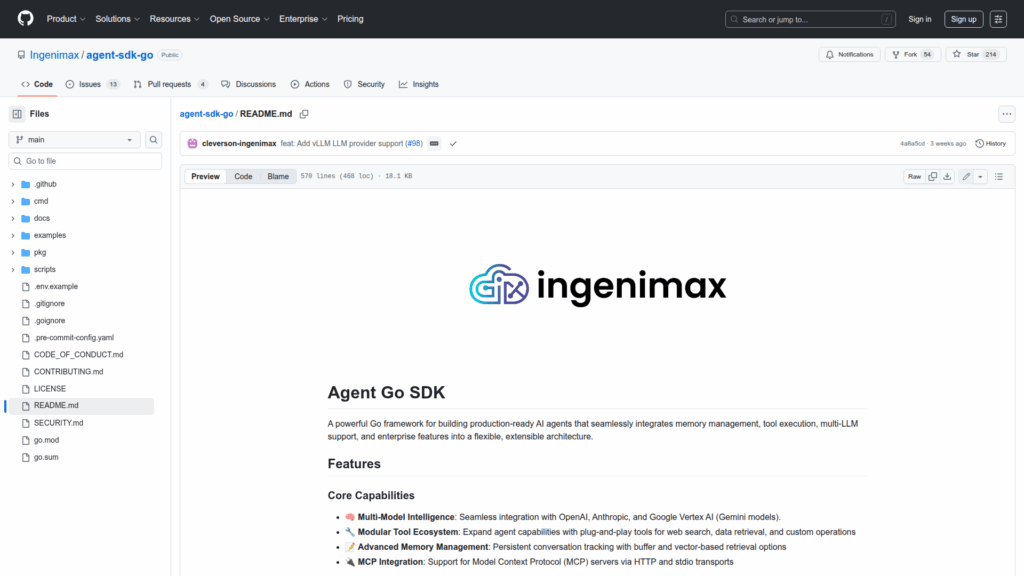
Task: Click the cleverson-ingenimax avatar
Action: 193,144
